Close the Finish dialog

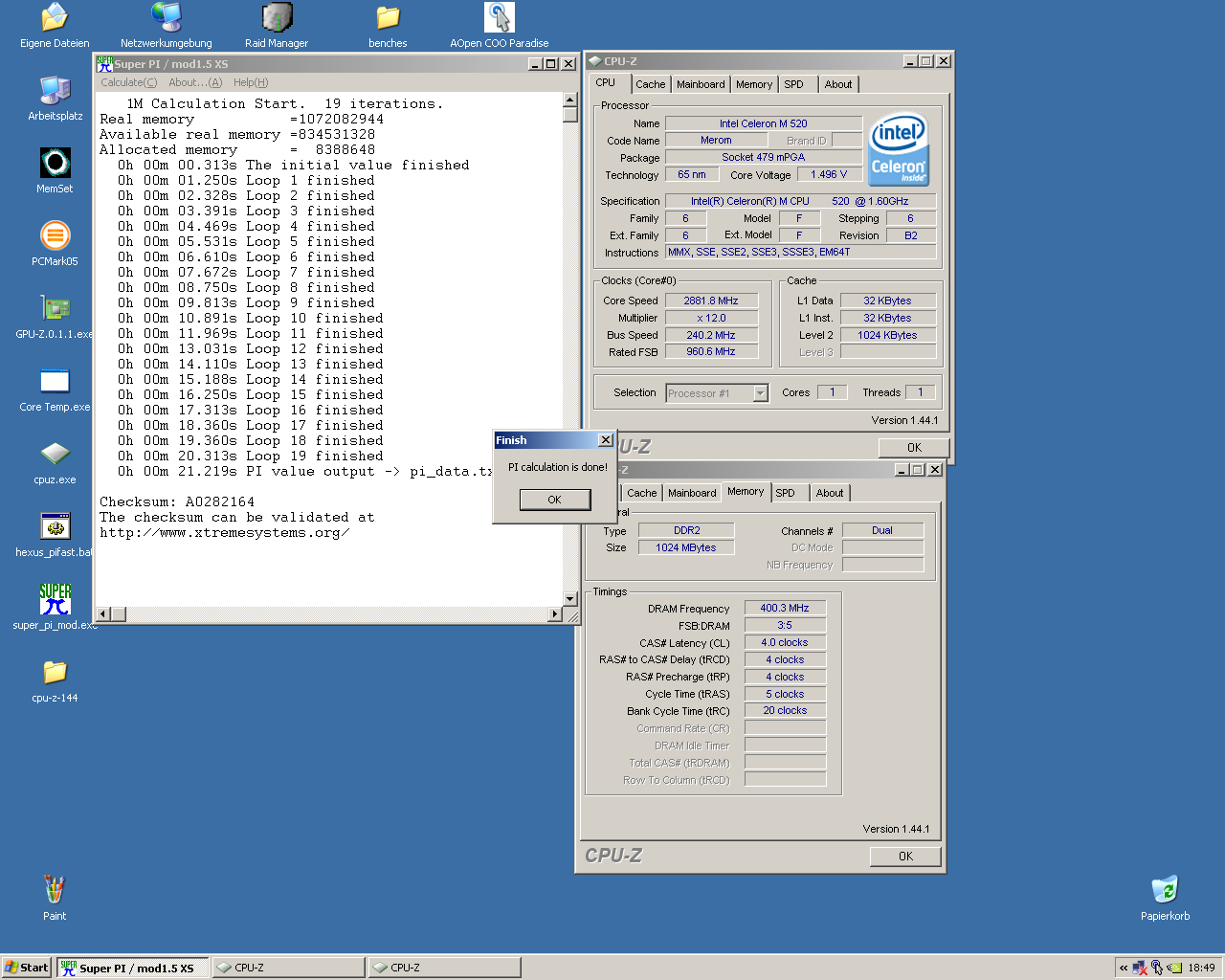pyautogui.click(x=605, y=440)
